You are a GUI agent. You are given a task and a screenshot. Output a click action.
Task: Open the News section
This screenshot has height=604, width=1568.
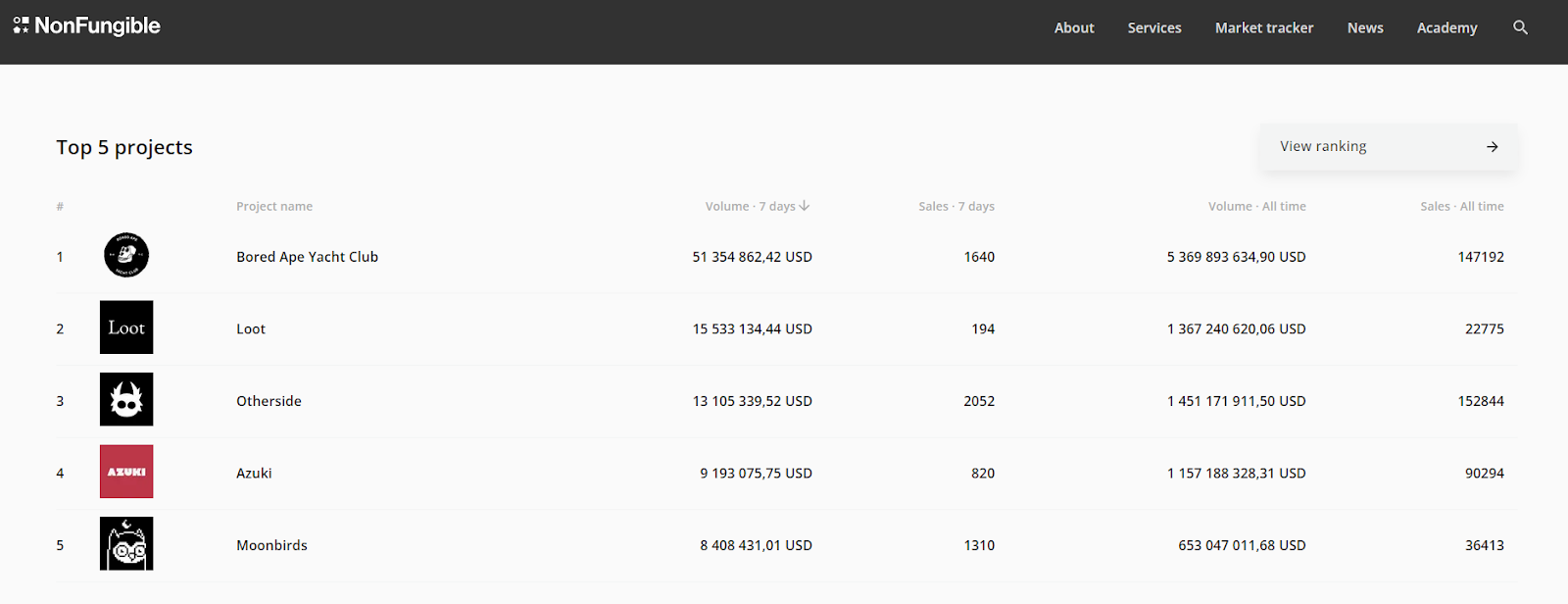tap(1365, 27)
